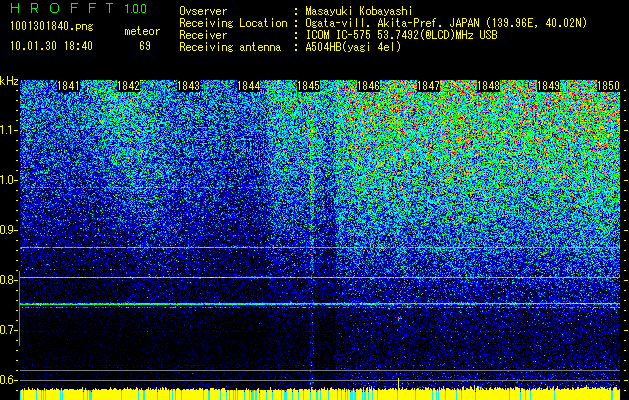Click the Receiver label

203,35
